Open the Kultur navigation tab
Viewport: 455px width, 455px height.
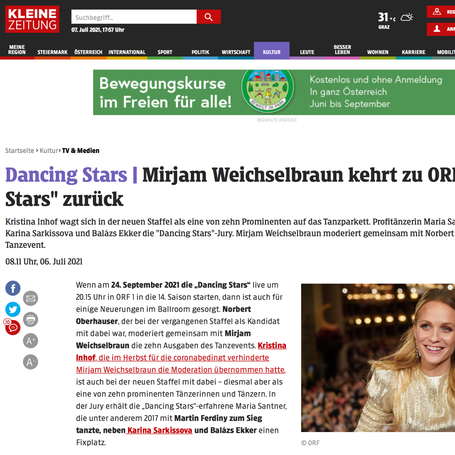pos(272,51)
